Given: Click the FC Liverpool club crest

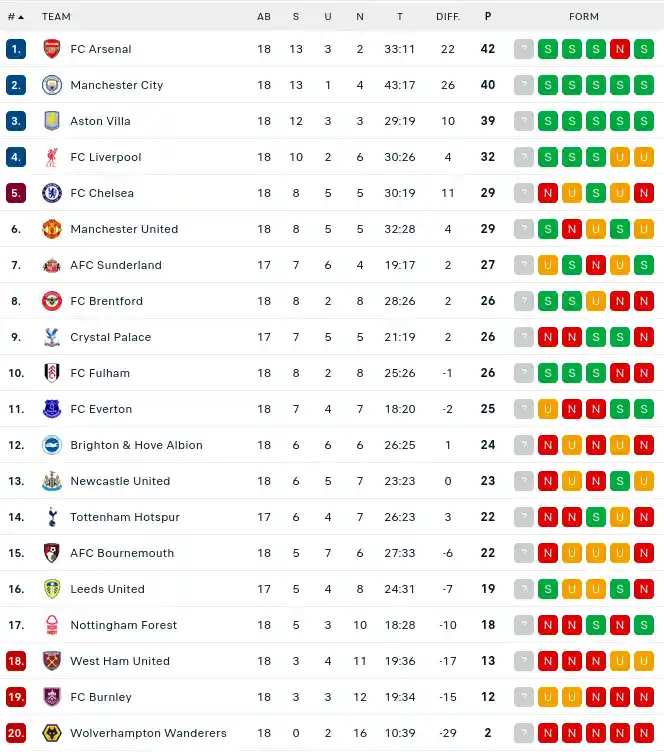Looking at the screenshot, I should click(x=52, y=157).
